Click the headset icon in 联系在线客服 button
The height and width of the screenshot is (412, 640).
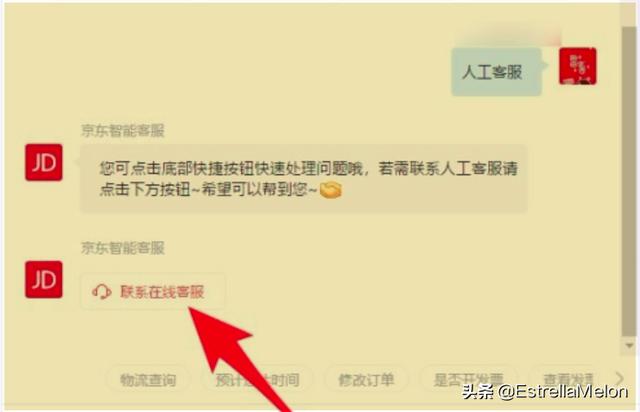[102, 292]
